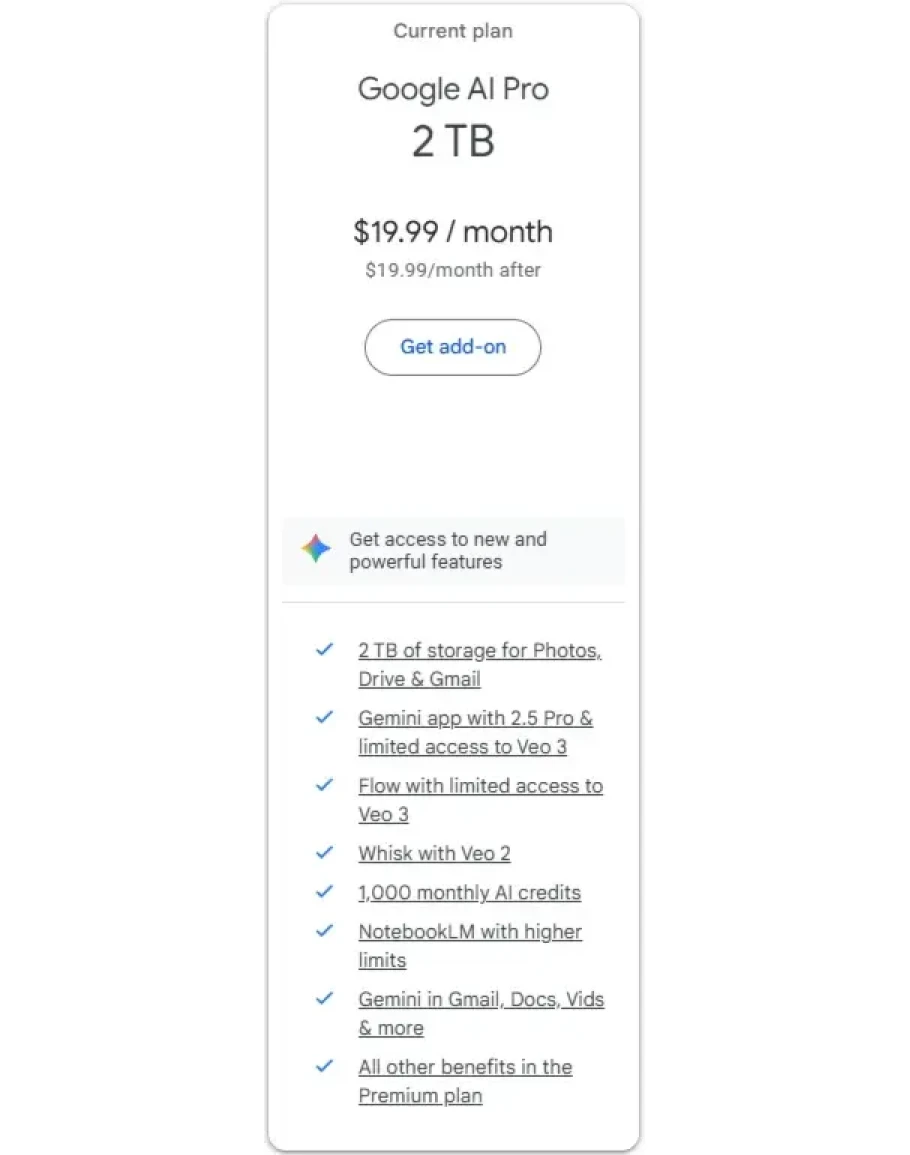Click checkmark beside Gemini app feature
910x1155 pixels.
point(324,718)
